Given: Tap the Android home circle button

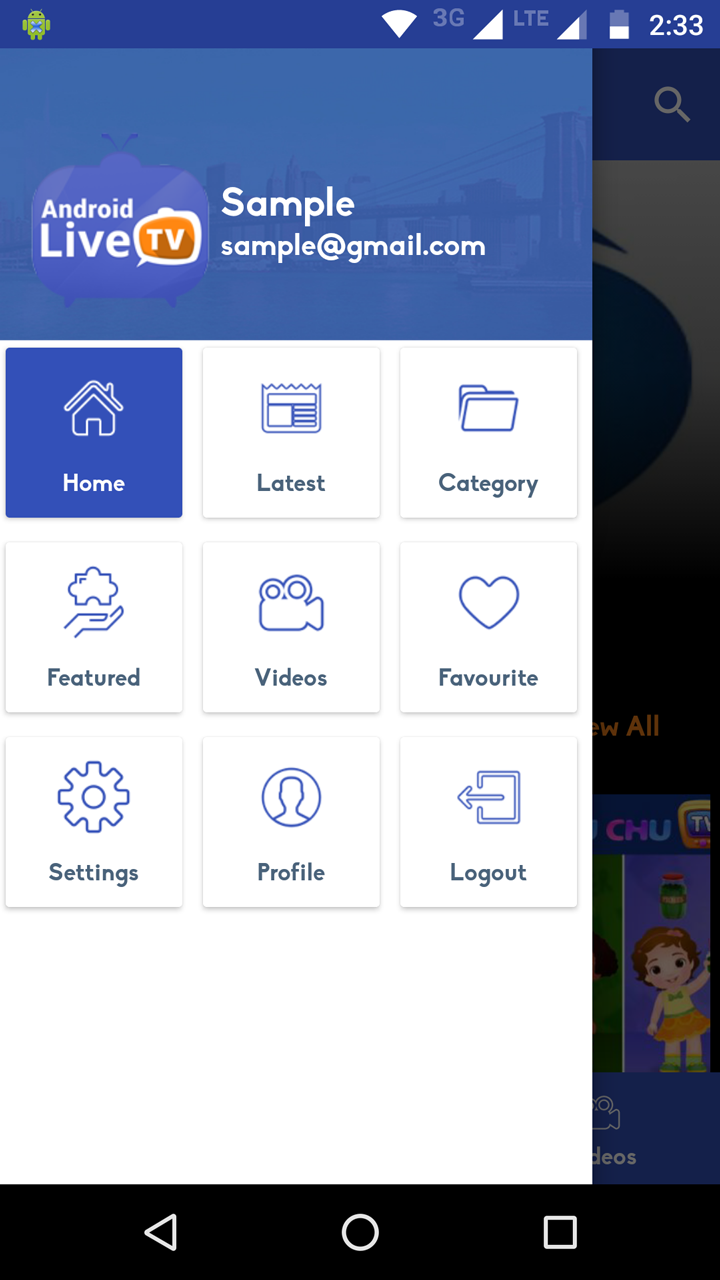Looking at the screenshot, I should point(360,1232).
